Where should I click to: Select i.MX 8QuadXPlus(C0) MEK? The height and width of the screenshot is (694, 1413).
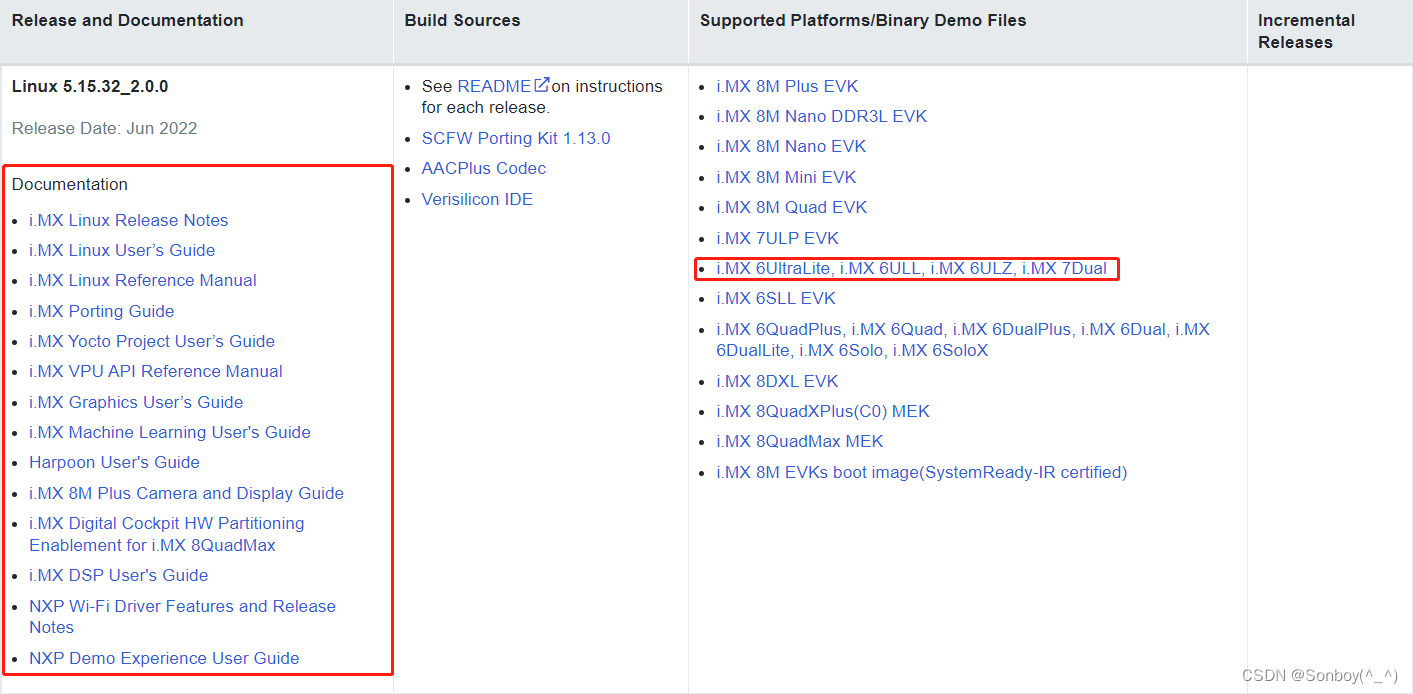click(823, 411)
